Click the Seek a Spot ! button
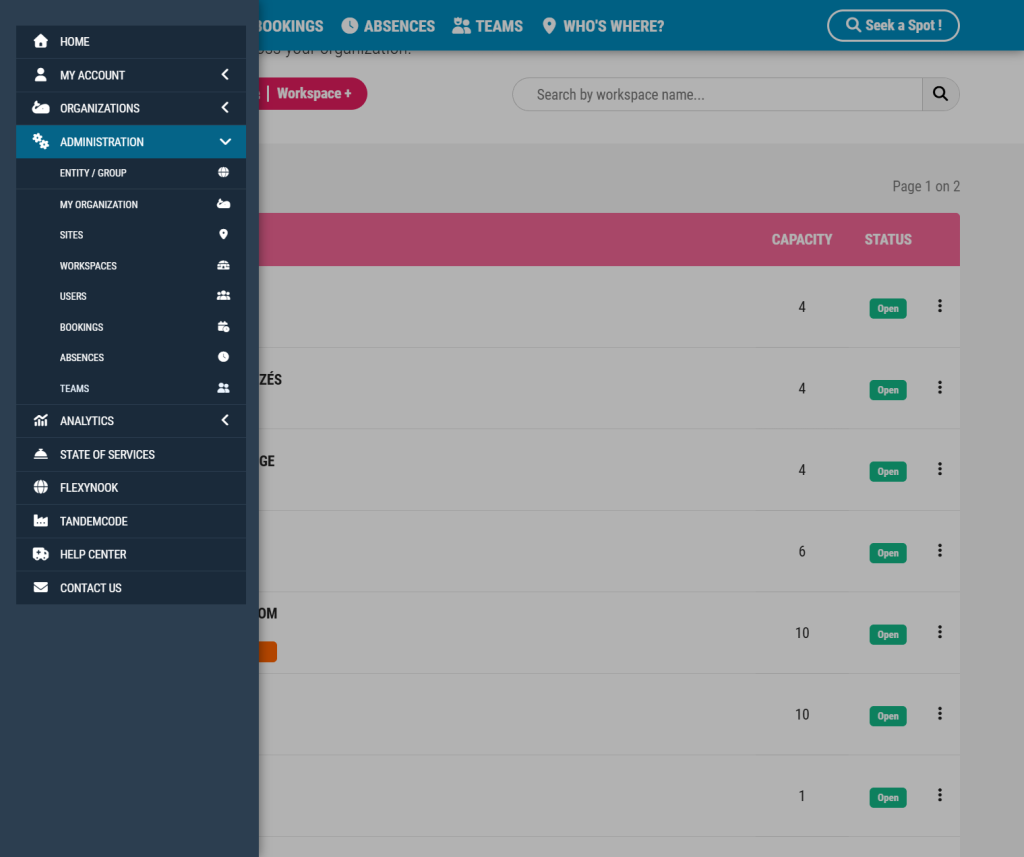 893,25
